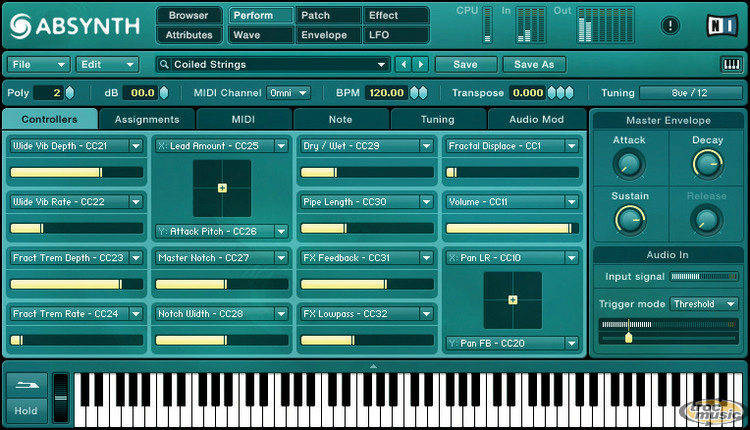
Task: Open the FX Lowpass - CC32 dropdown
Action: click(426, 314)
